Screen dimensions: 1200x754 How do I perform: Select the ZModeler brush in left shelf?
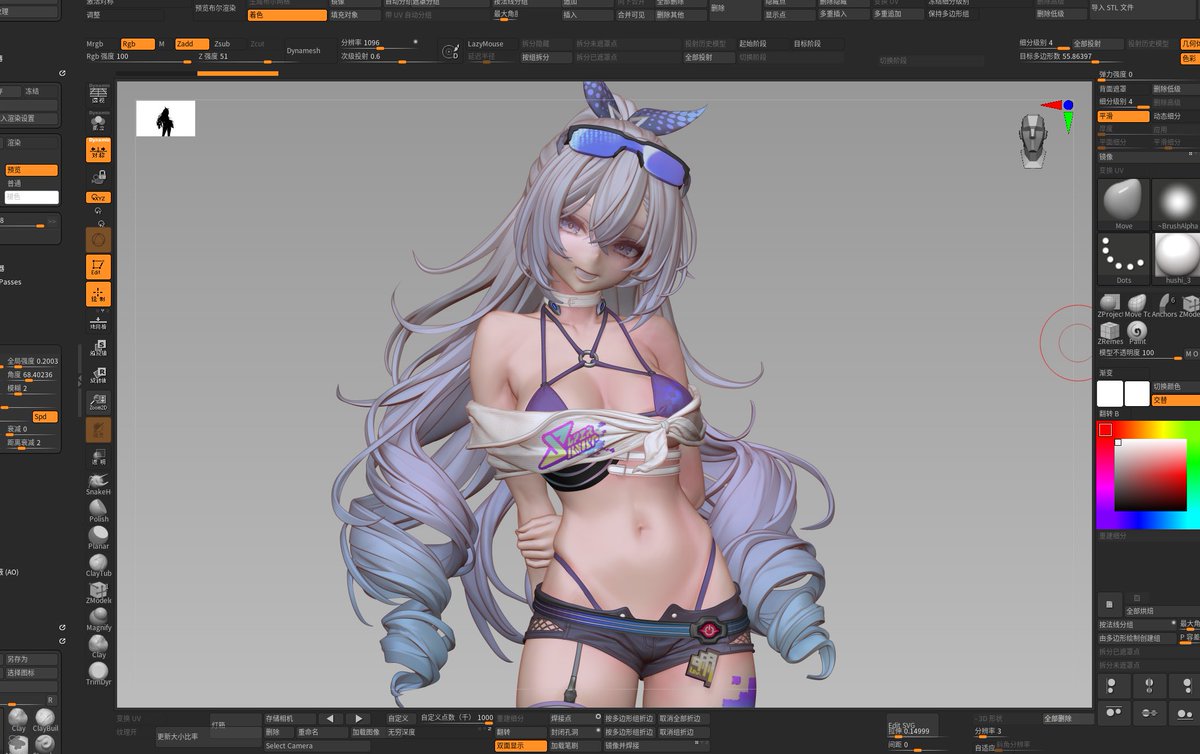[99, 592]
